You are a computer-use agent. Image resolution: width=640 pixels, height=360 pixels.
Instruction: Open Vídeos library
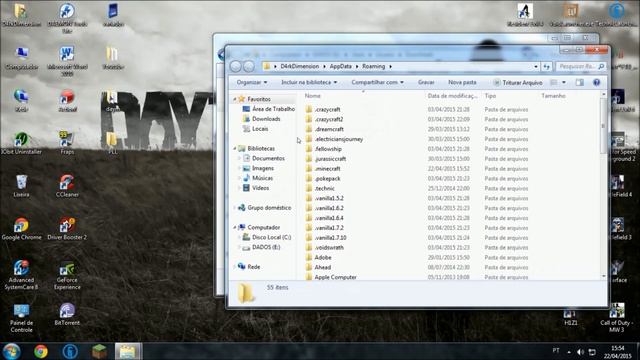click(x=260, y=188)
